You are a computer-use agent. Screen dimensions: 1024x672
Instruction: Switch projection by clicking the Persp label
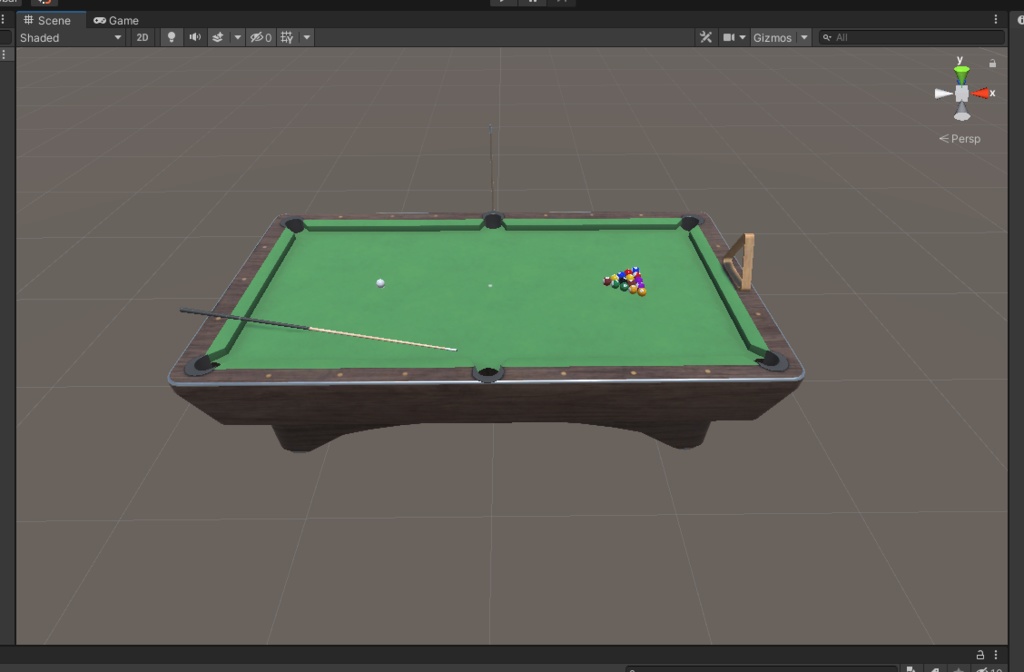(x=961, y=139)
